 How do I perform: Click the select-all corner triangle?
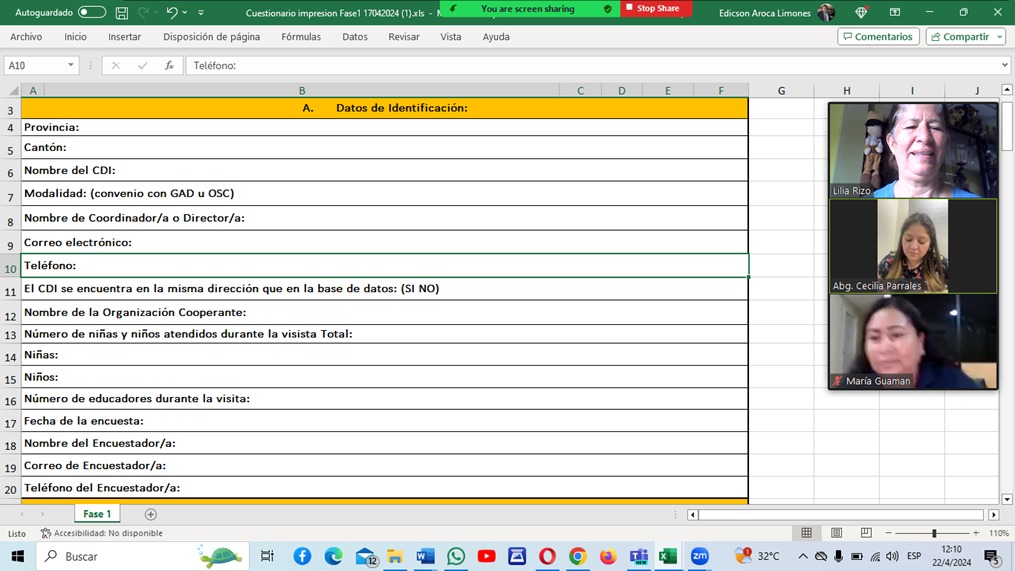coord(13,91)
